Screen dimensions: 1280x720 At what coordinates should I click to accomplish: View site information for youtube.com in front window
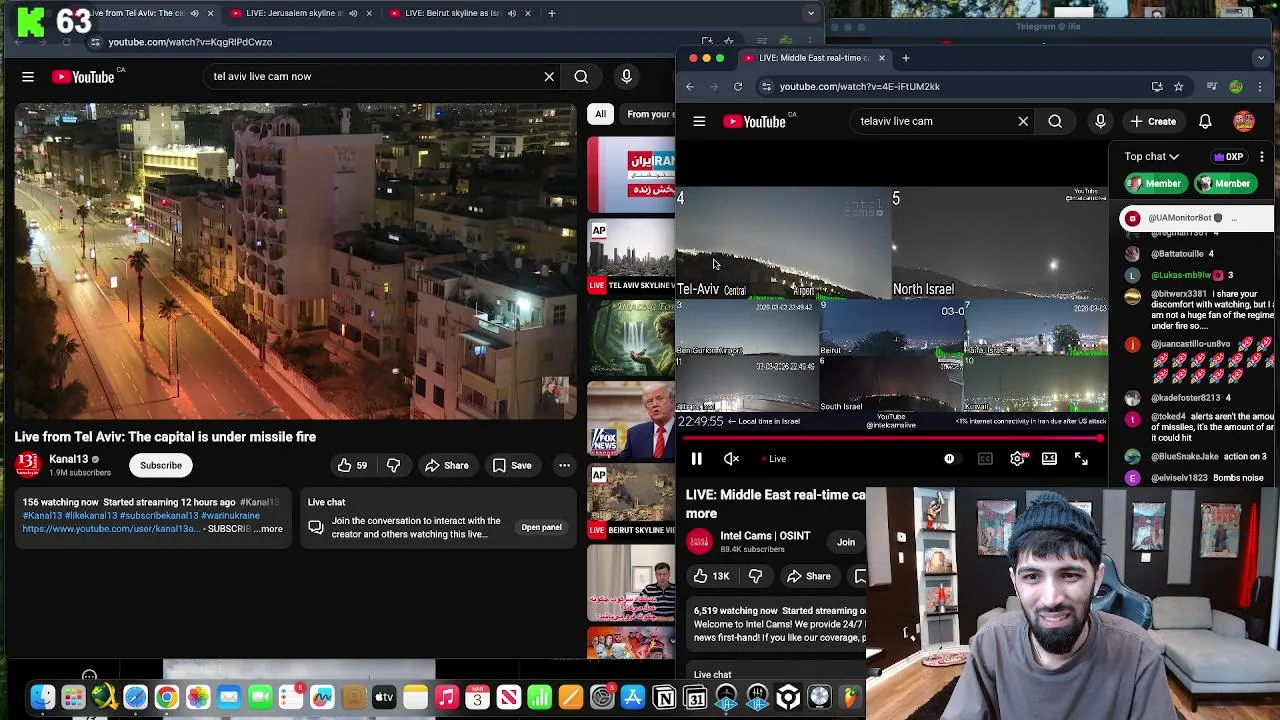[767, 86]
